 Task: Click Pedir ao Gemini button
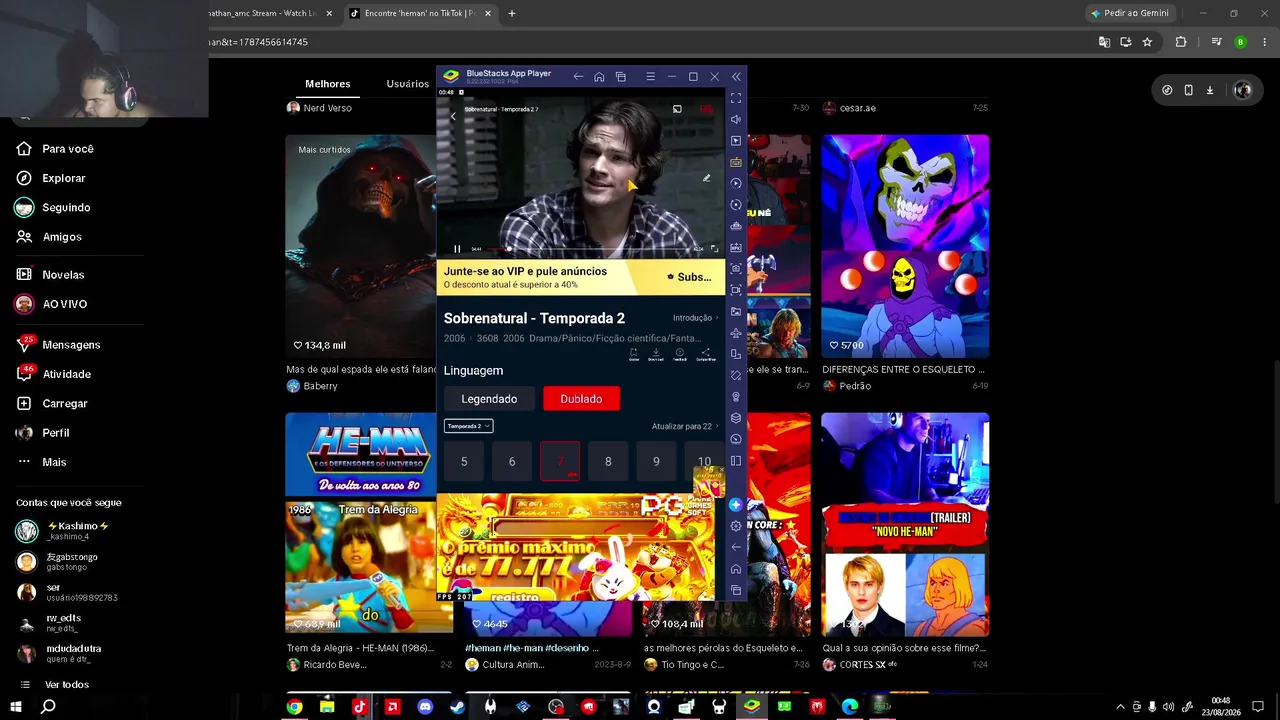[1130, 14]
